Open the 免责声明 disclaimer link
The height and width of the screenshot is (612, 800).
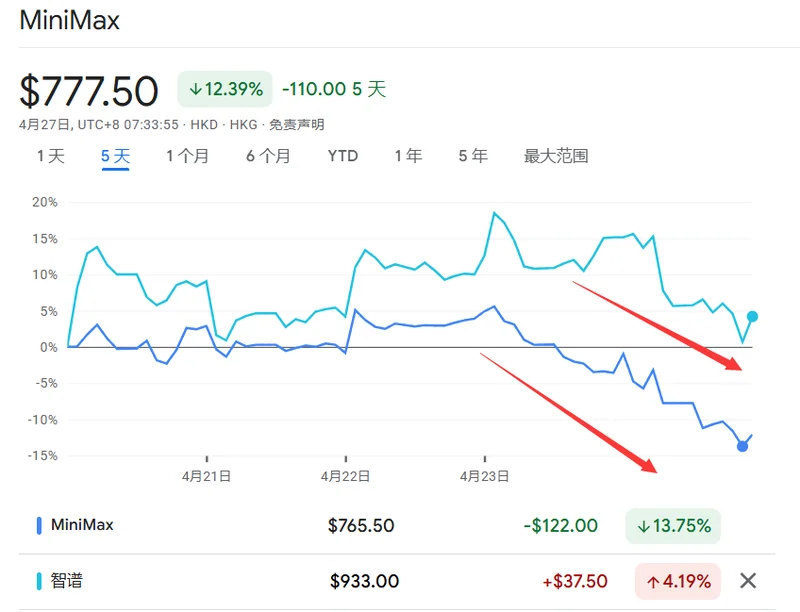[294, 125]
